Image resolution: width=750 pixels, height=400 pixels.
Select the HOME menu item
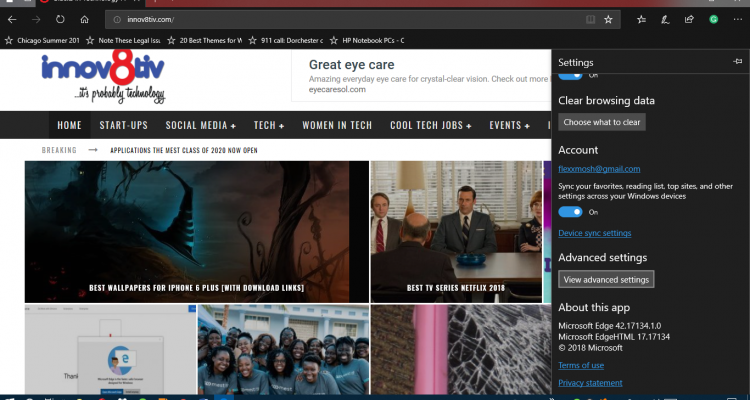point(69,125)
